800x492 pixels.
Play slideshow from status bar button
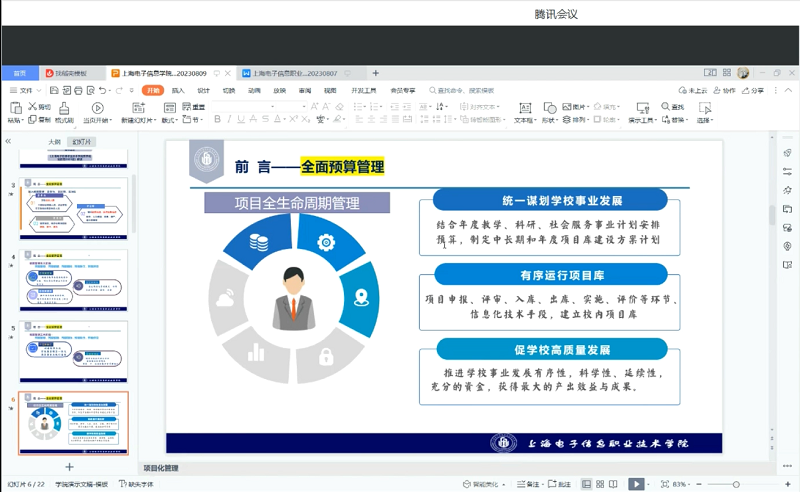click(636, 484)
